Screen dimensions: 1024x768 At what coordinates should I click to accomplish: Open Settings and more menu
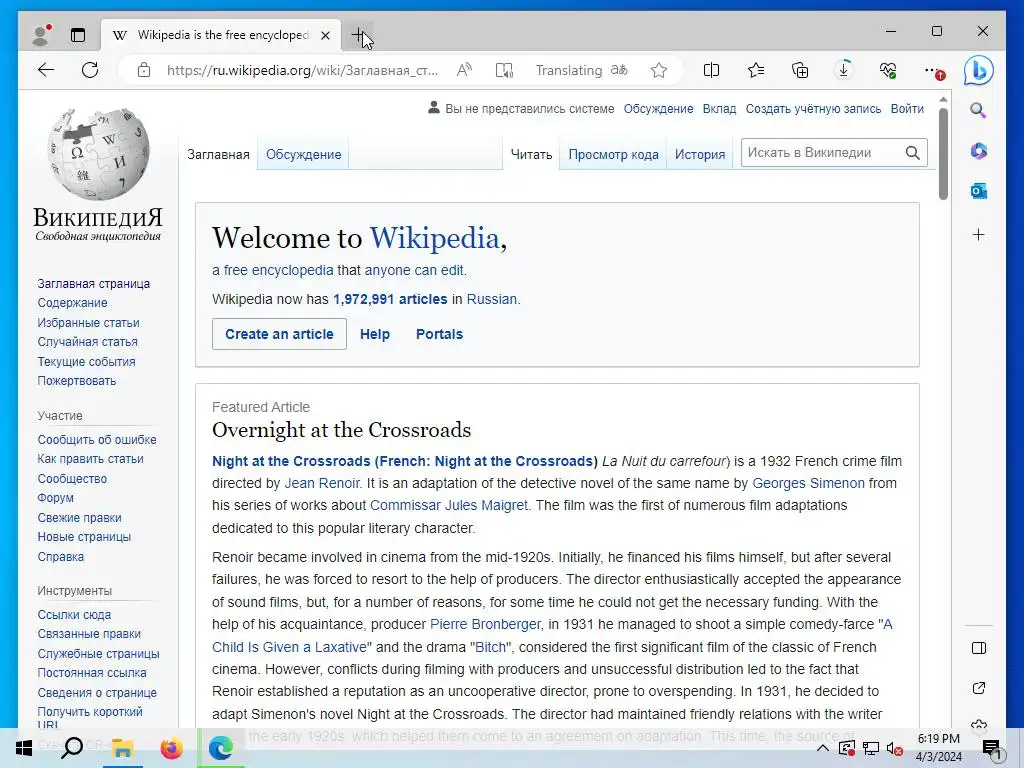coord(935,71)
